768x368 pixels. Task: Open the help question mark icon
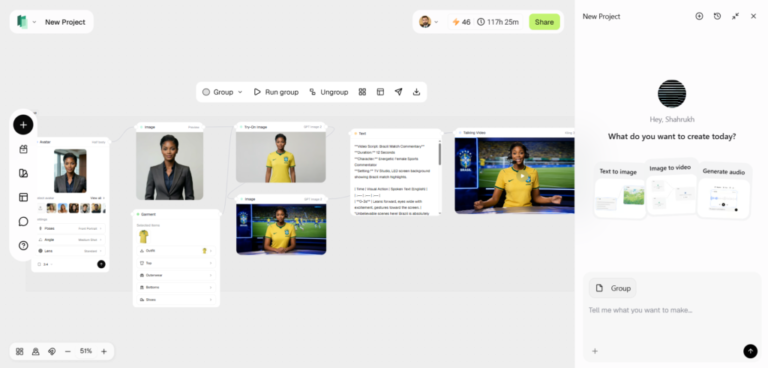pyautogui.click(x=23, y=245)
